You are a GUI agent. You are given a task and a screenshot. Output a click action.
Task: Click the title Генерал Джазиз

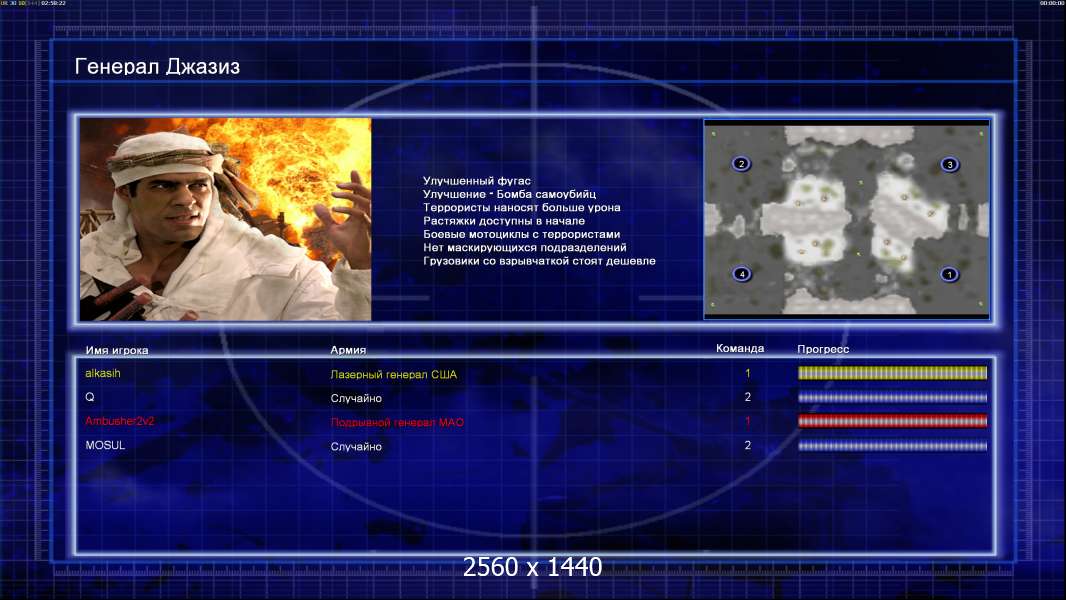pyautogui.click(x=157, y=67)
